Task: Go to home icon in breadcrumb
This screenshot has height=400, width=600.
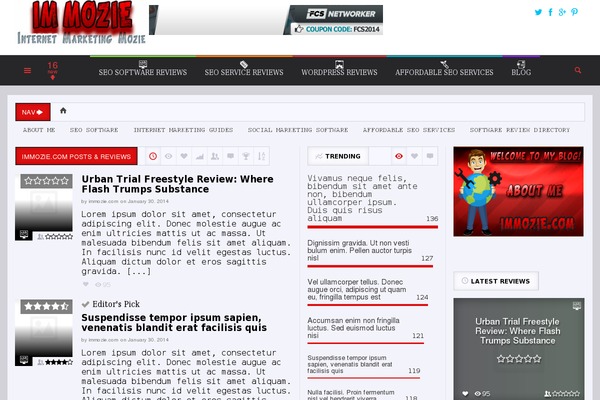Action: [x=63, y=111]
